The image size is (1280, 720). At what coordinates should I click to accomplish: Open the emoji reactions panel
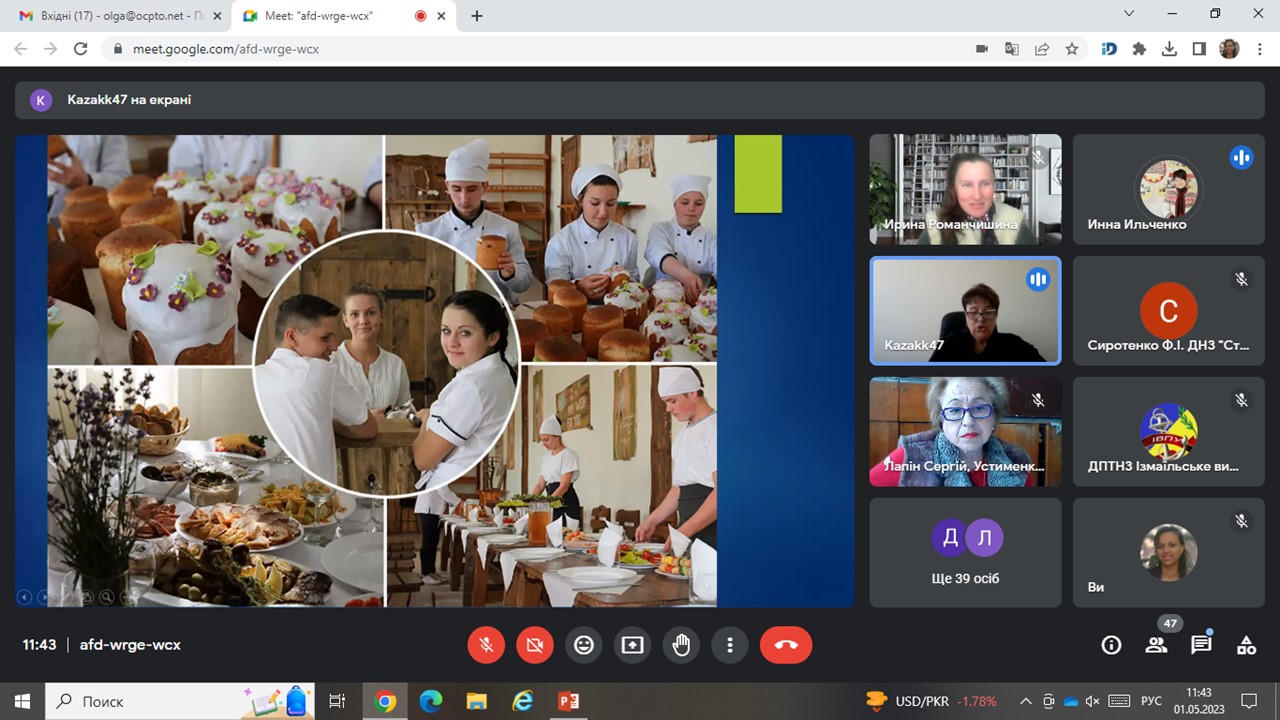point(584,645)
